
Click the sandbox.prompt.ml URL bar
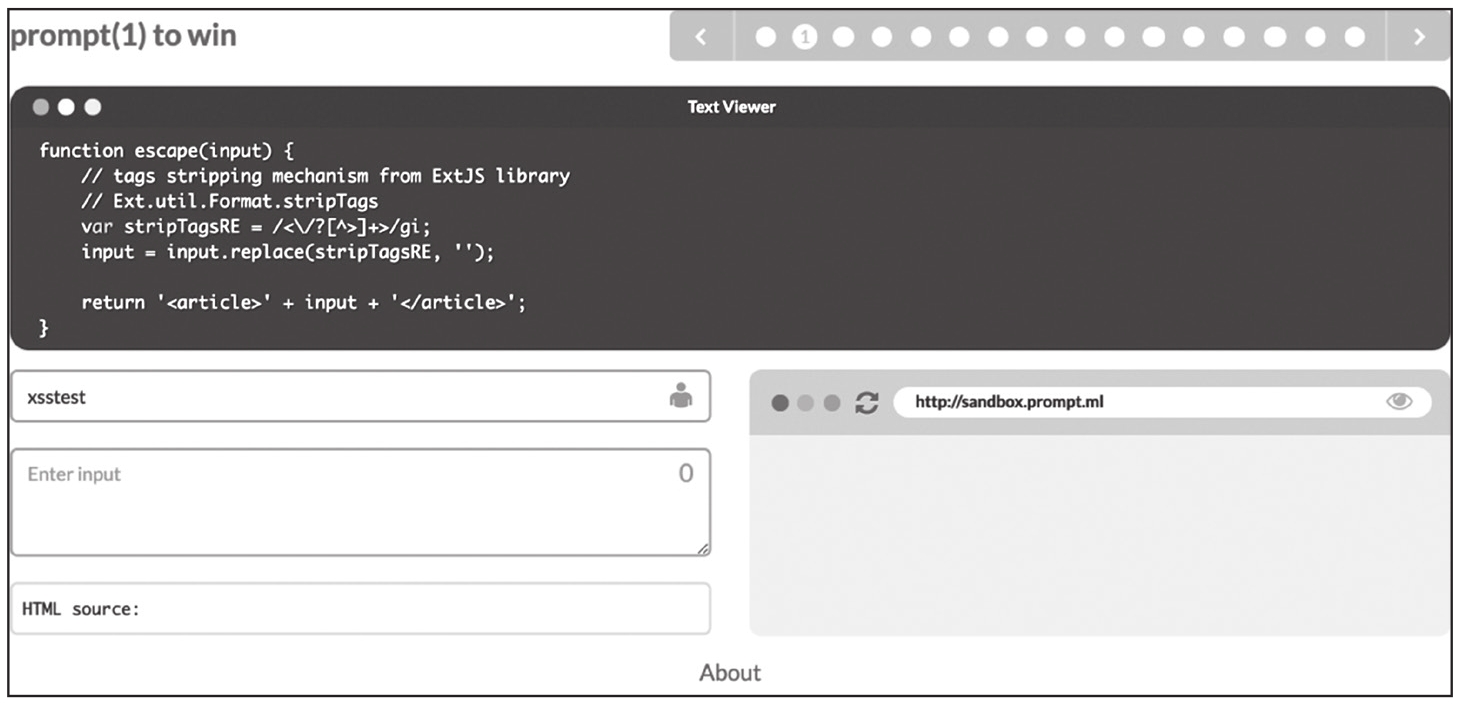pos(1140,403)
